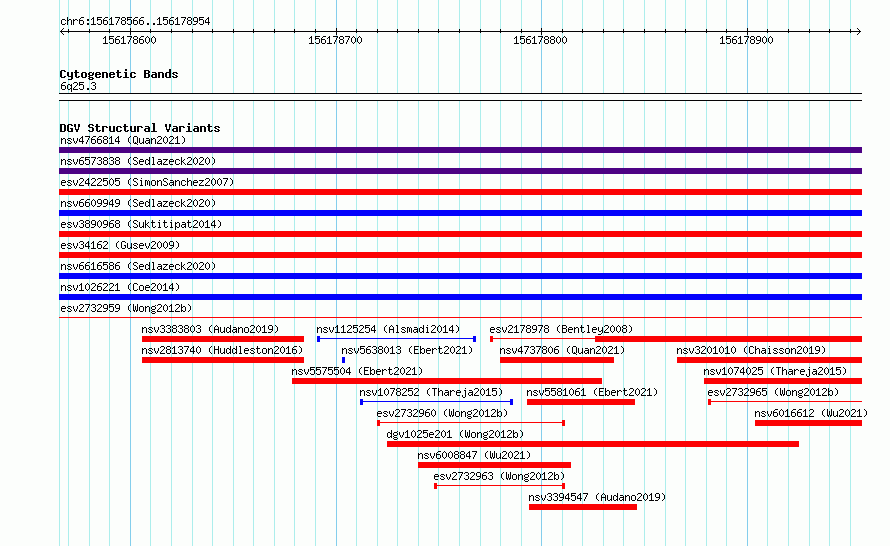Click the nsv6016612 red variant bar
The height and width of the screenshot is (546, 890).
click(x=808, y=423)
